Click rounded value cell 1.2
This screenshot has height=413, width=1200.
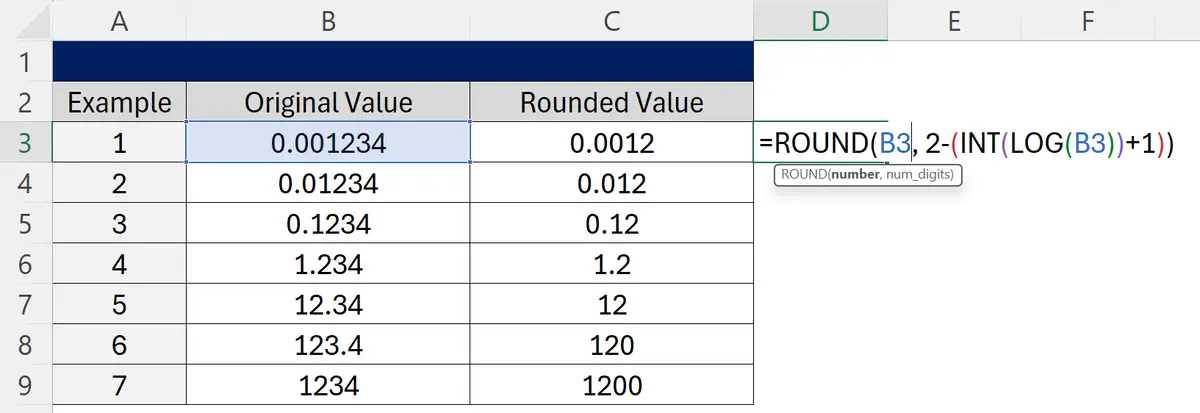click(611, 264)
